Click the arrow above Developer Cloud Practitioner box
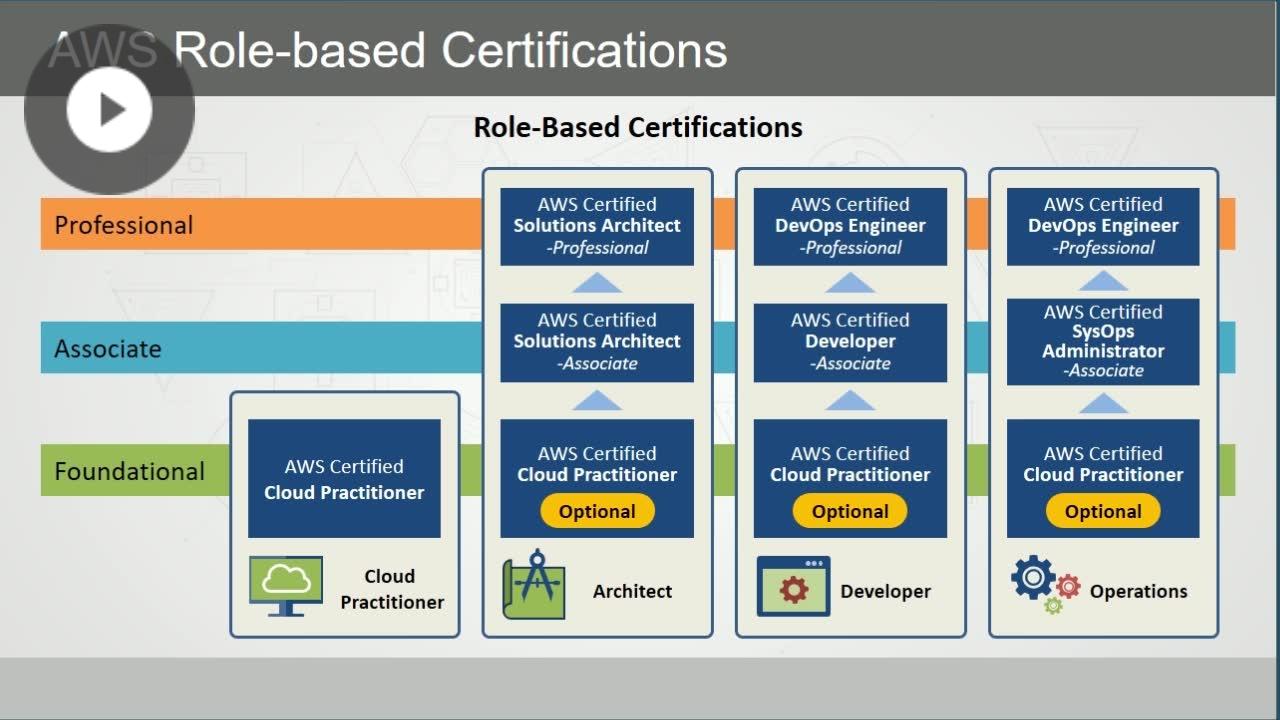This screenshot has height=720, width=1280. [x=850, y=400]
